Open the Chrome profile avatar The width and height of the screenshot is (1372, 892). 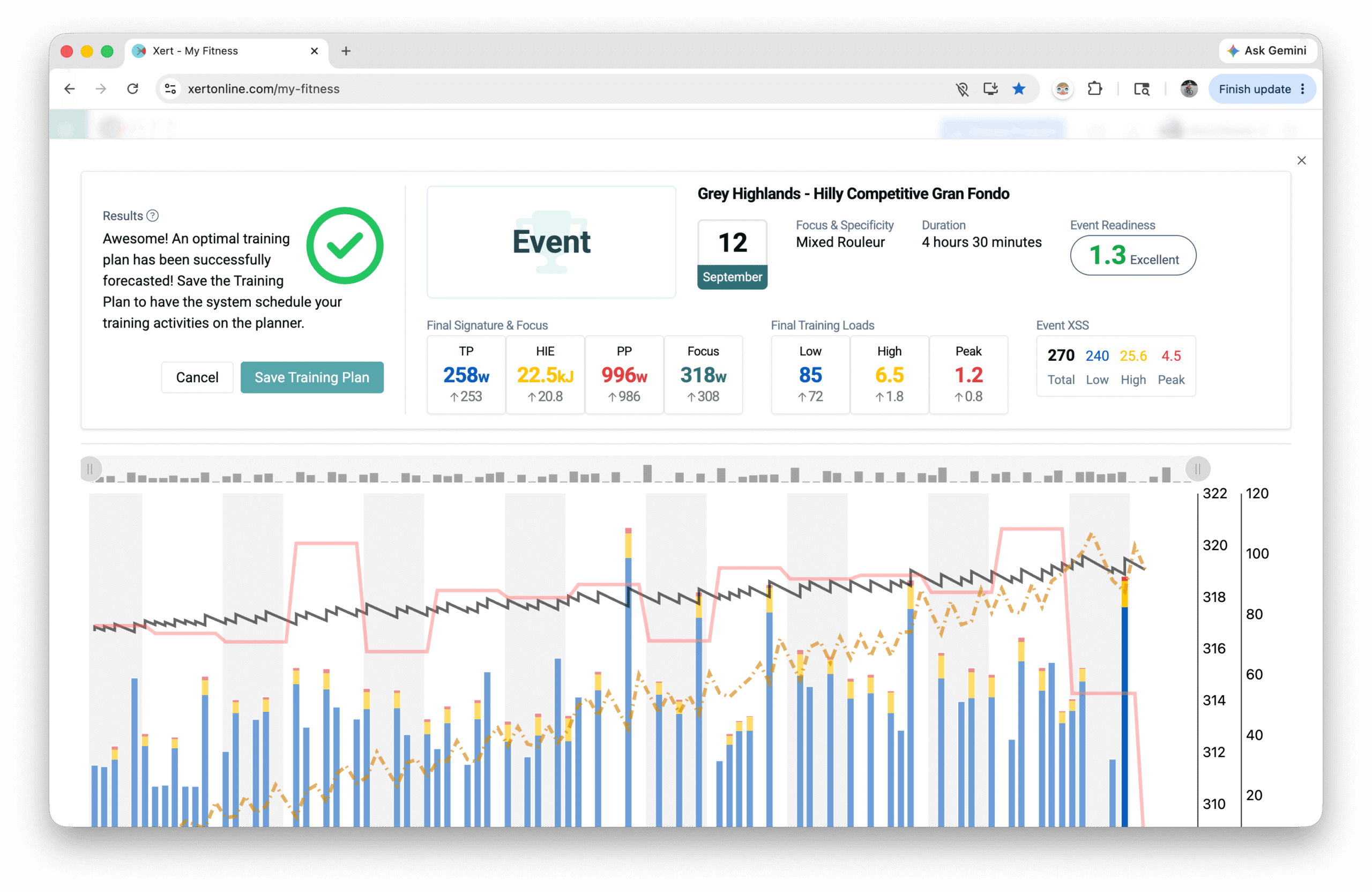(1189, 89)
